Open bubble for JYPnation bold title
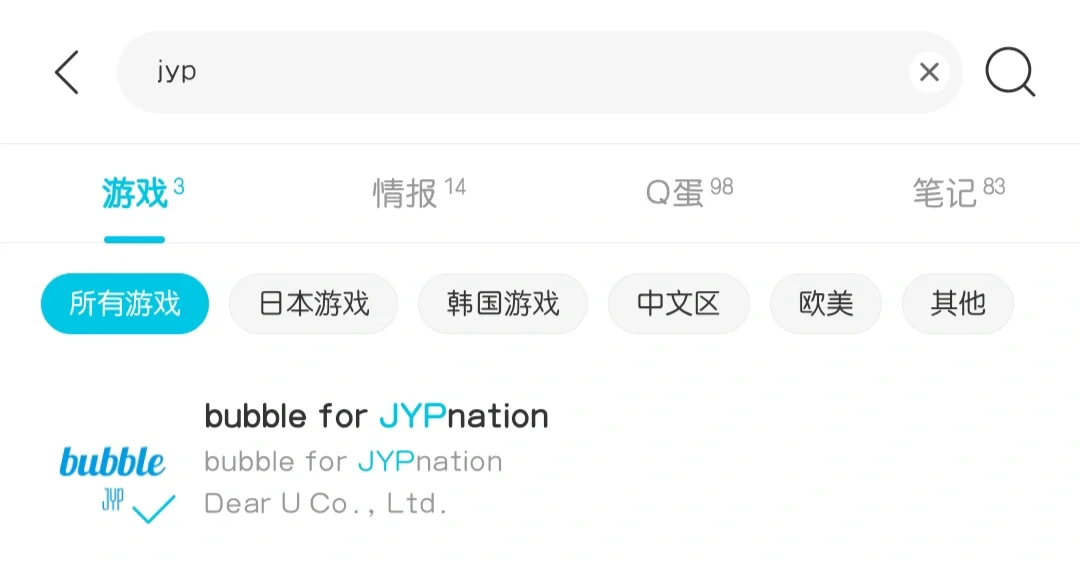 click(x=376, y=416)
